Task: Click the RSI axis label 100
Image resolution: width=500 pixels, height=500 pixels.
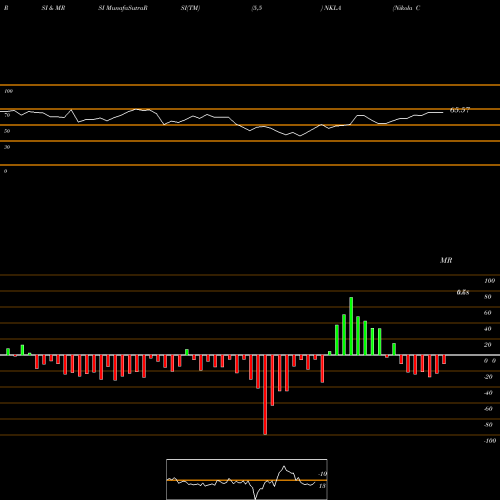Action: click(x=8, y=91)
